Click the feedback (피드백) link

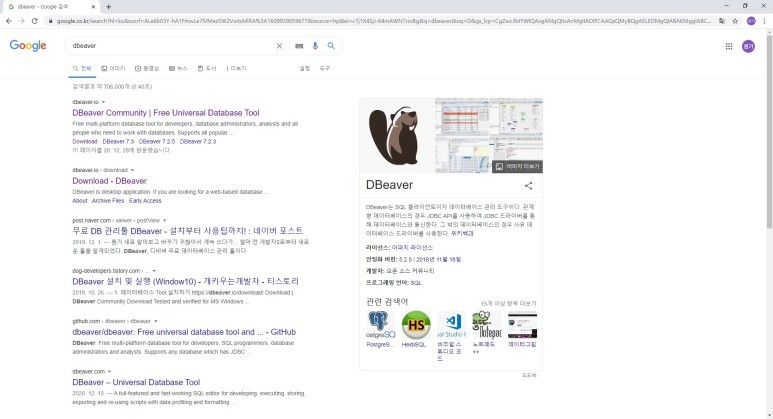[529, 376]
